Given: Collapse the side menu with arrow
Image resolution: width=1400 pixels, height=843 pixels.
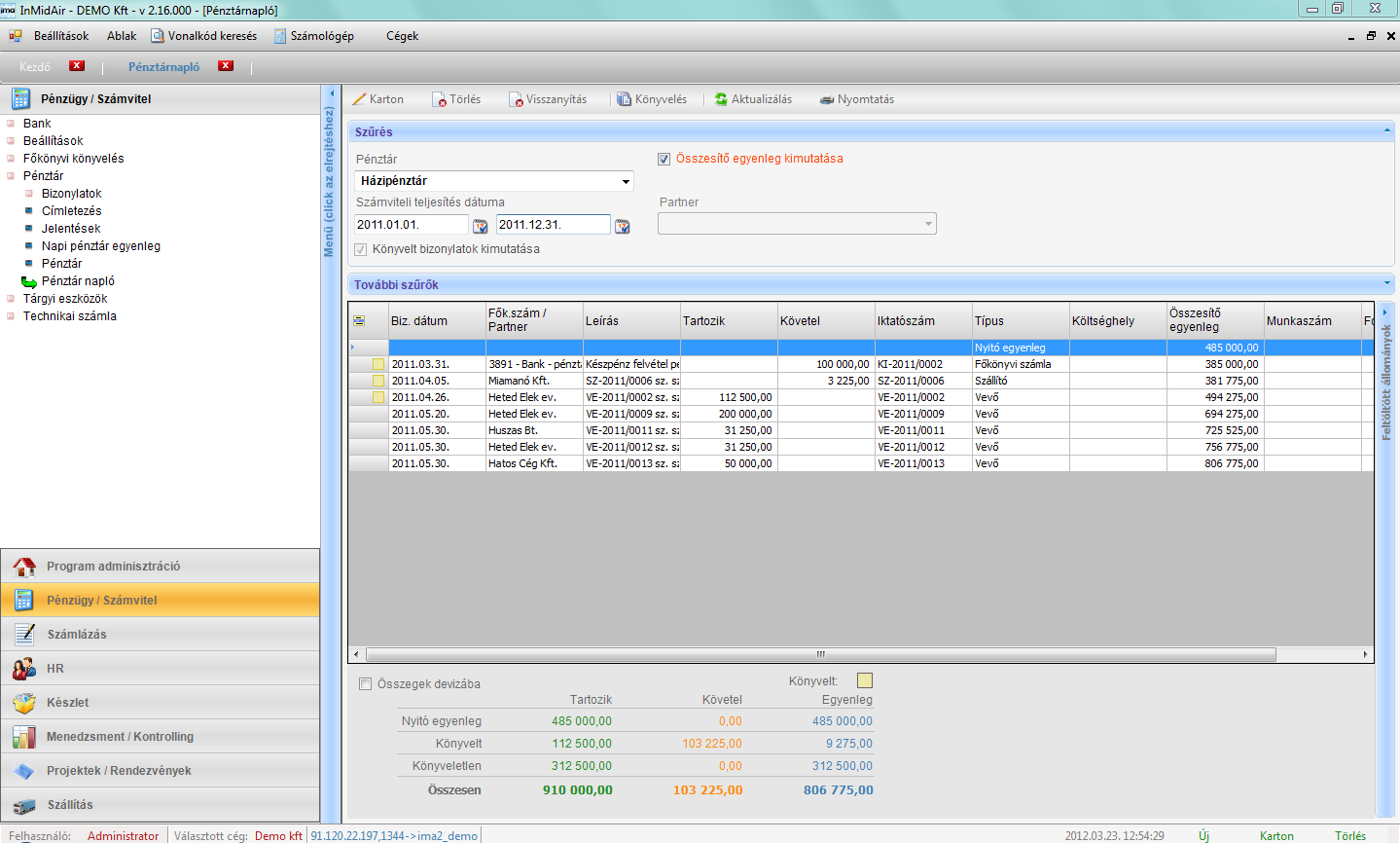Looking at the screenshot, I should (332, 94).
